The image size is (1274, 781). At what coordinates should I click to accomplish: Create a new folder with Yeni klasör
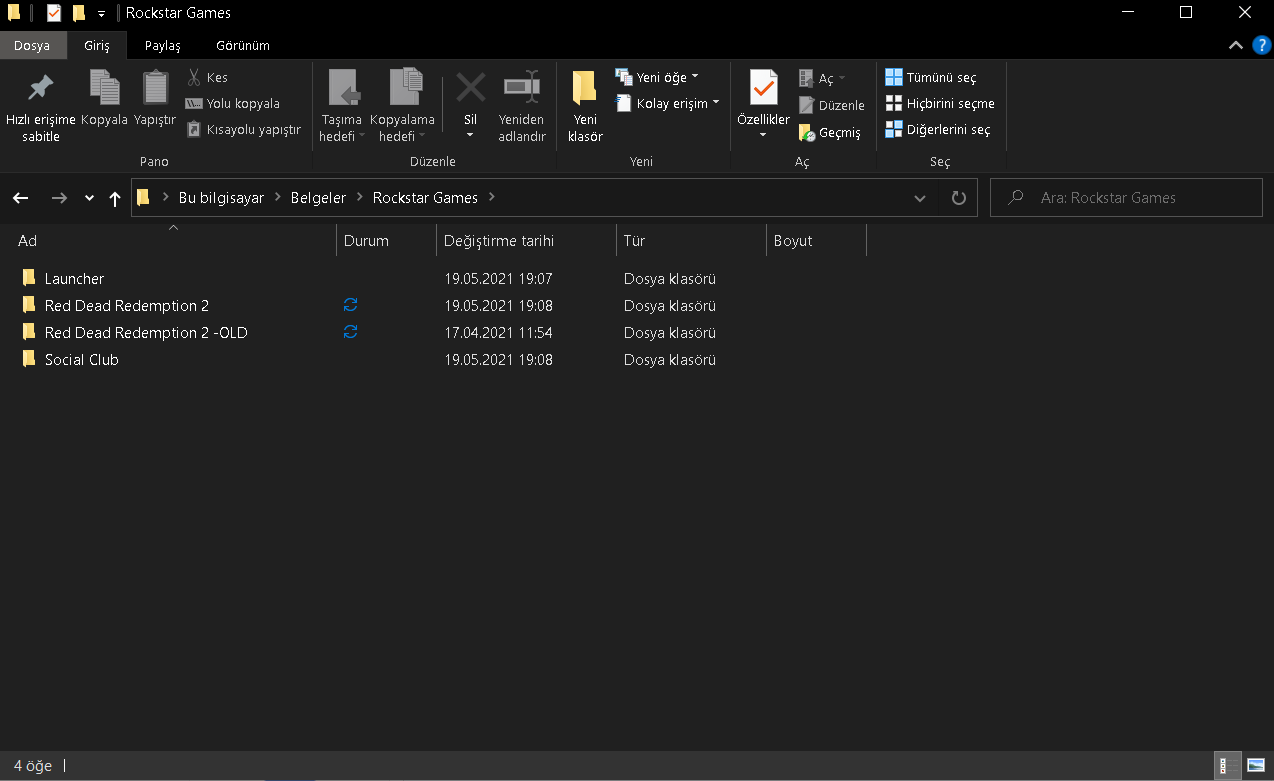(585, 107)
